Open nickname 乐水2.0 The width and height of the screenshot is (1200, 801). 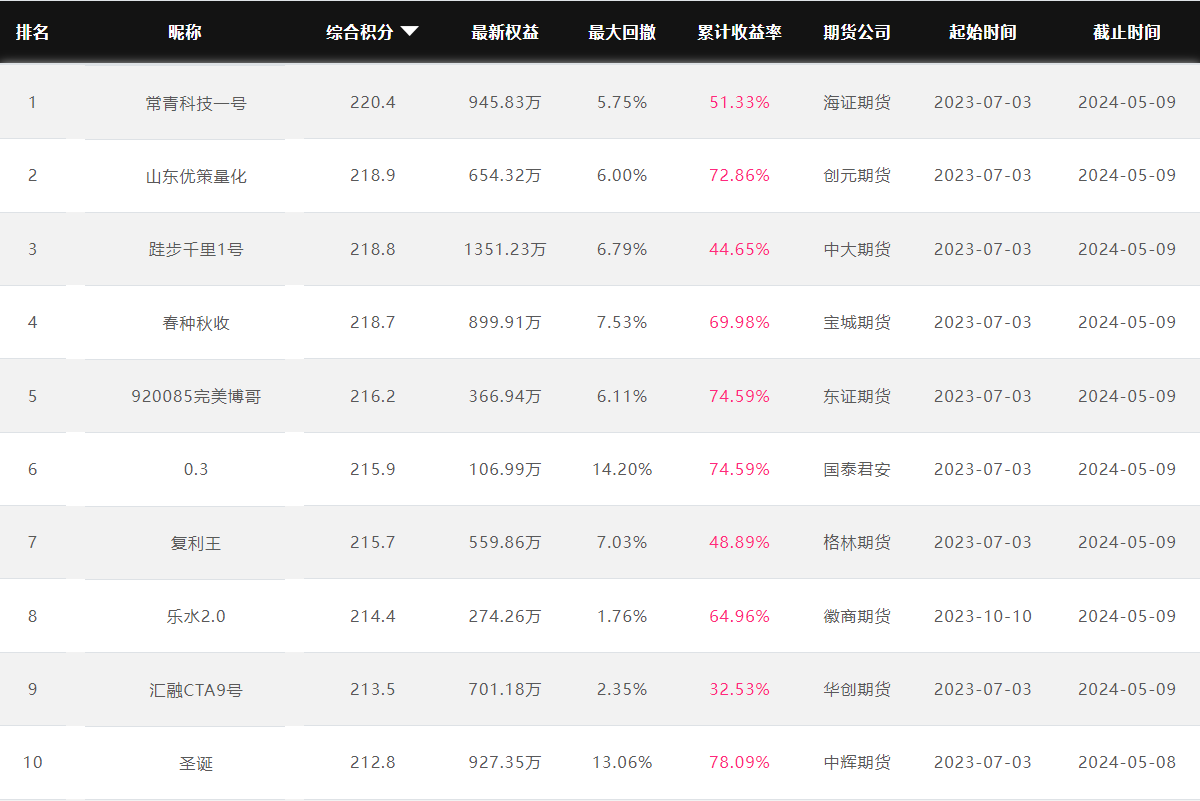(x=196, y=616)
